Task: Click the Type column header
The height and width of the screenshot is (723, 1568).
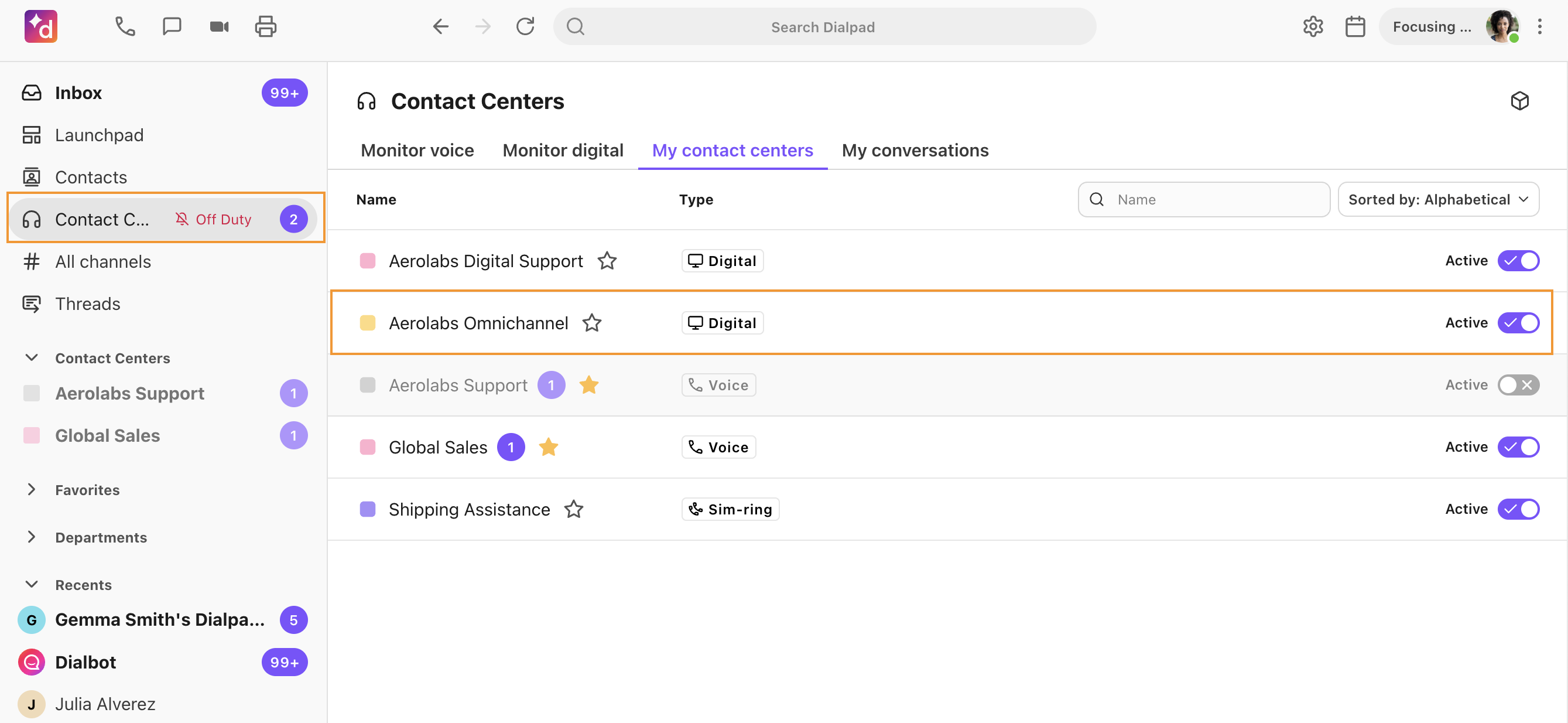Action: pos(696,199)
